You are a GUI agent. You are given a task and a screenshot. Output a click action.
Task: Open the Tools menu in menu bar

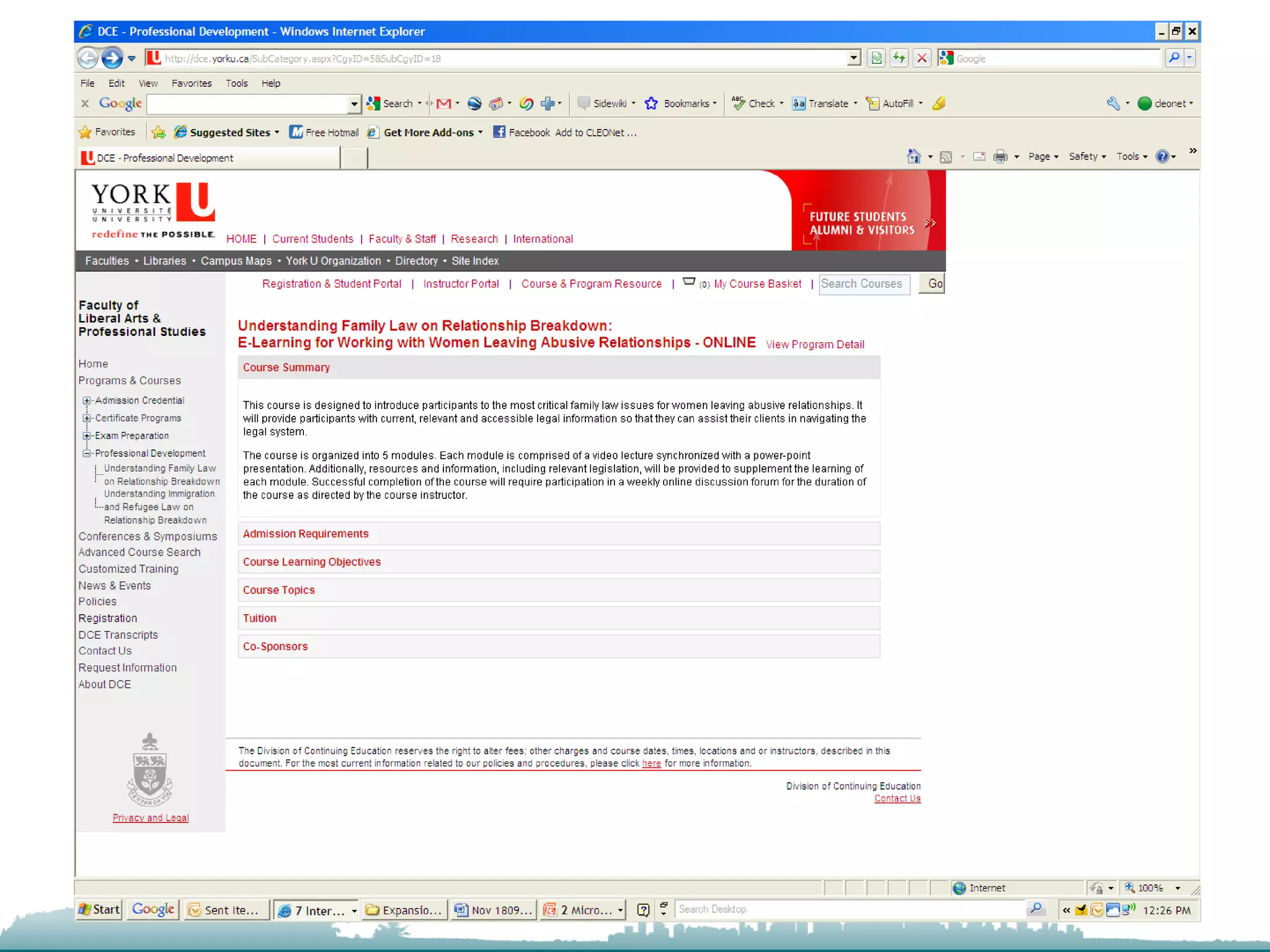point(236,83)
